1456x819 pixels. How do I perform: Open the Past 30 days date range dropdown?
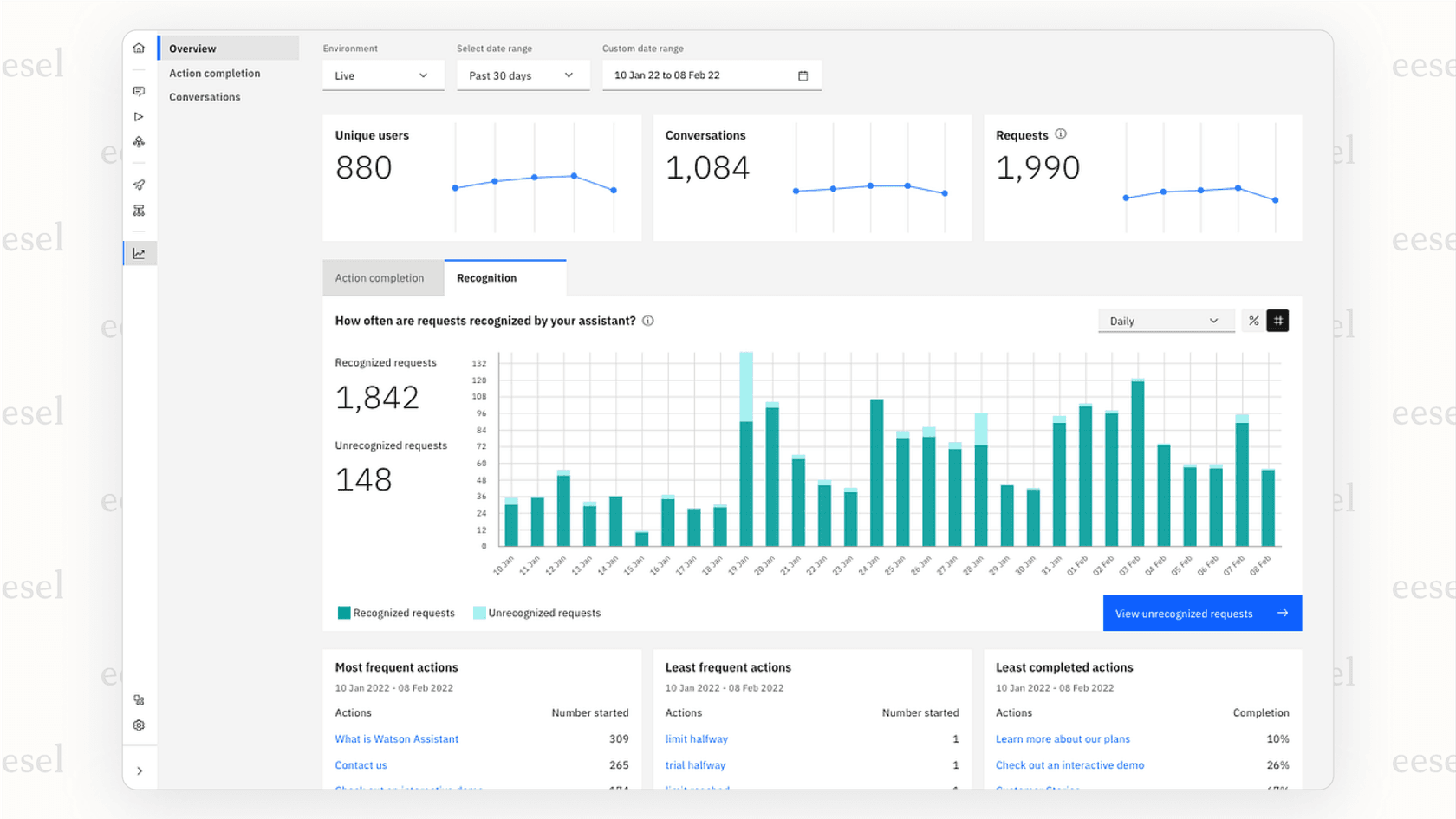[x=523, y=75]
